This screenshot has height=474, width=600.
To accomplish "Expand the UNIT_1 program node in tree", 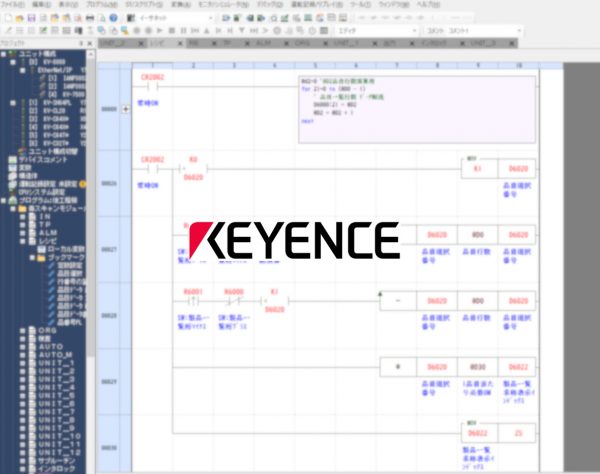I will tap(23, 363).
